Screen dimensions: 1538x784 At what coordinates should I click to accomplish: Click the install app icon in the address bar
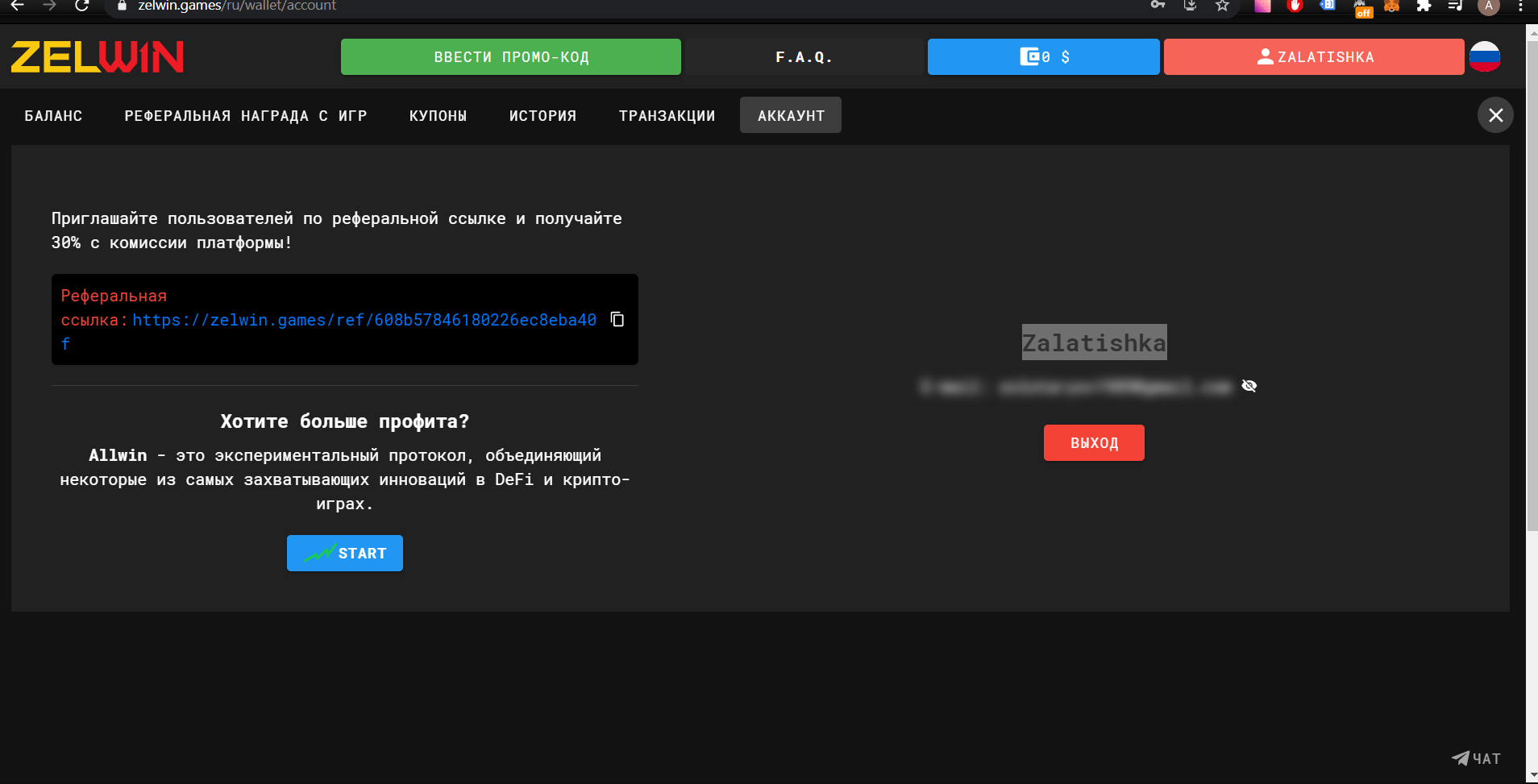point(1190,6)
